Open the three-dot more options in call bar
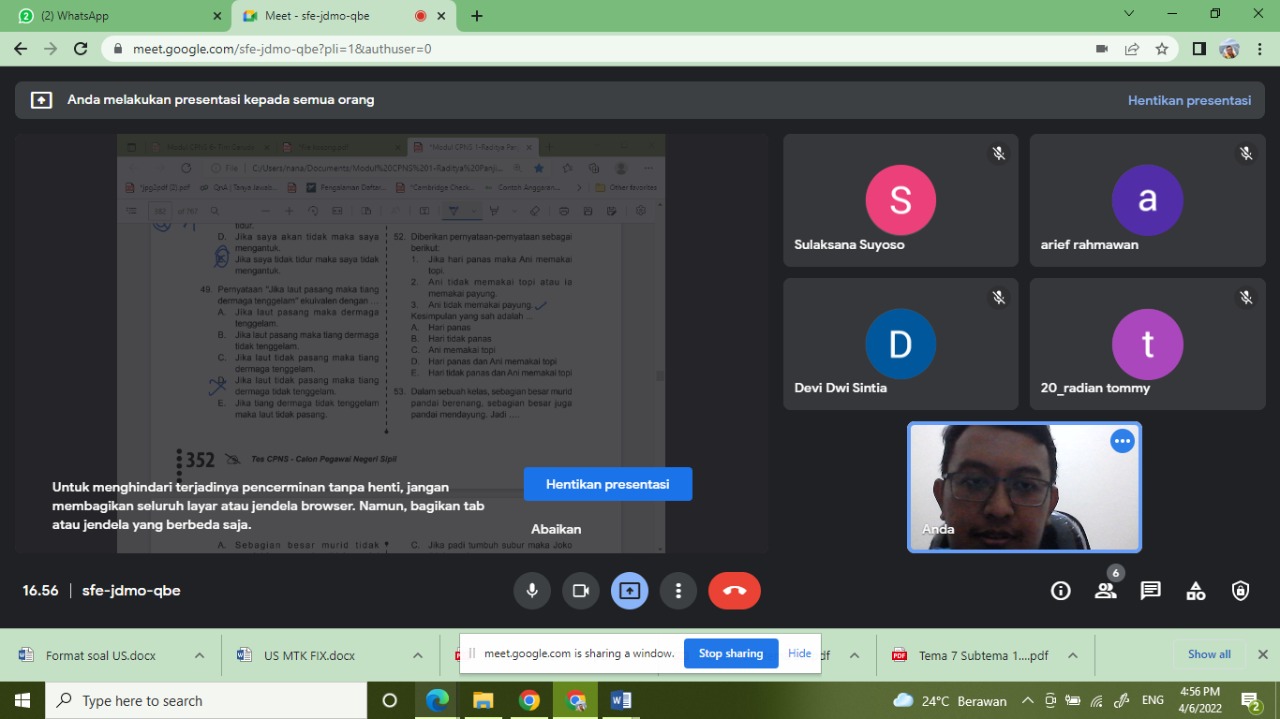Image resolution: width=1280 pixels, height=719 pixels. tap(678, 591)
